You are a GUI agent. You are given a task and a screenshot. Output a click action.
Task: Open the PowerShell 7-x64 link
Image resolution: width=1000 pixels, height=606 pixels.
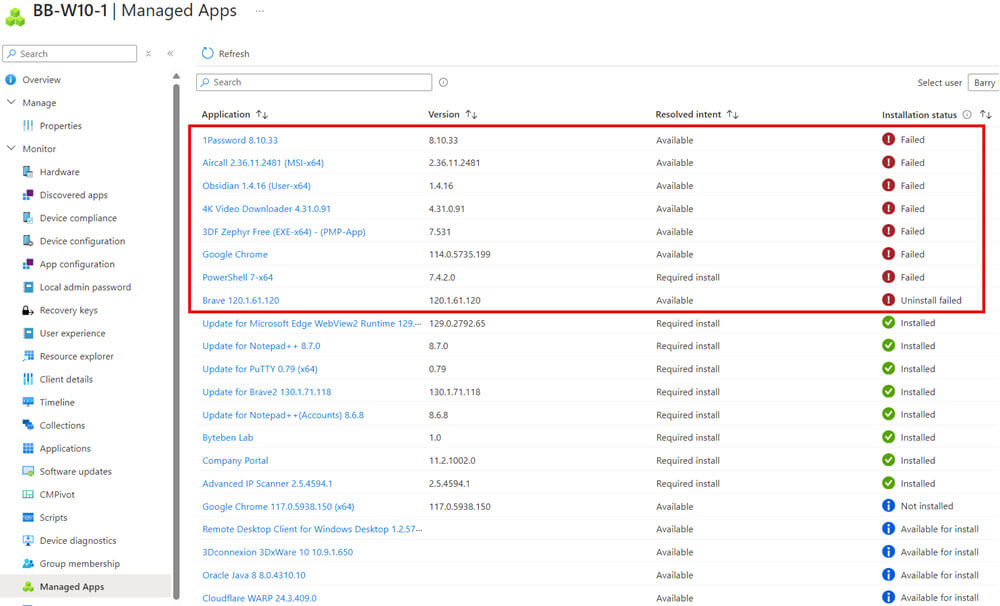pos(237,277)
